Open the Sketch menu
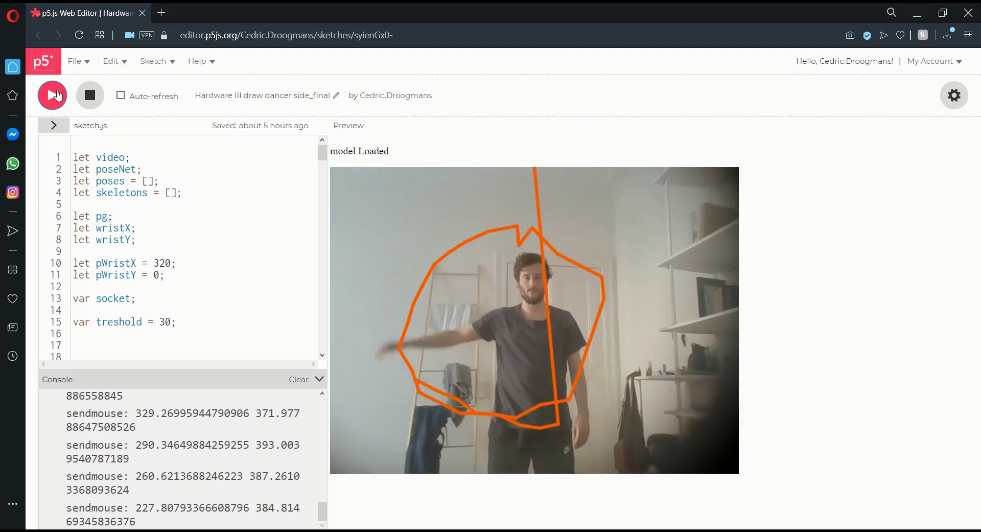 point(157,61)
